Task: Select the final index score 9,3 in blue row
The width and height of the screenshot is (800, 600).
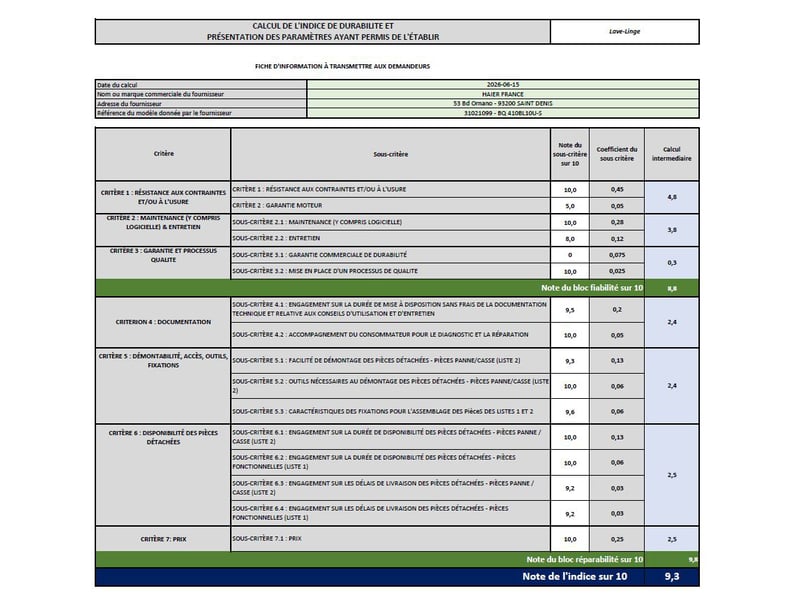Action: pos(671,577)
